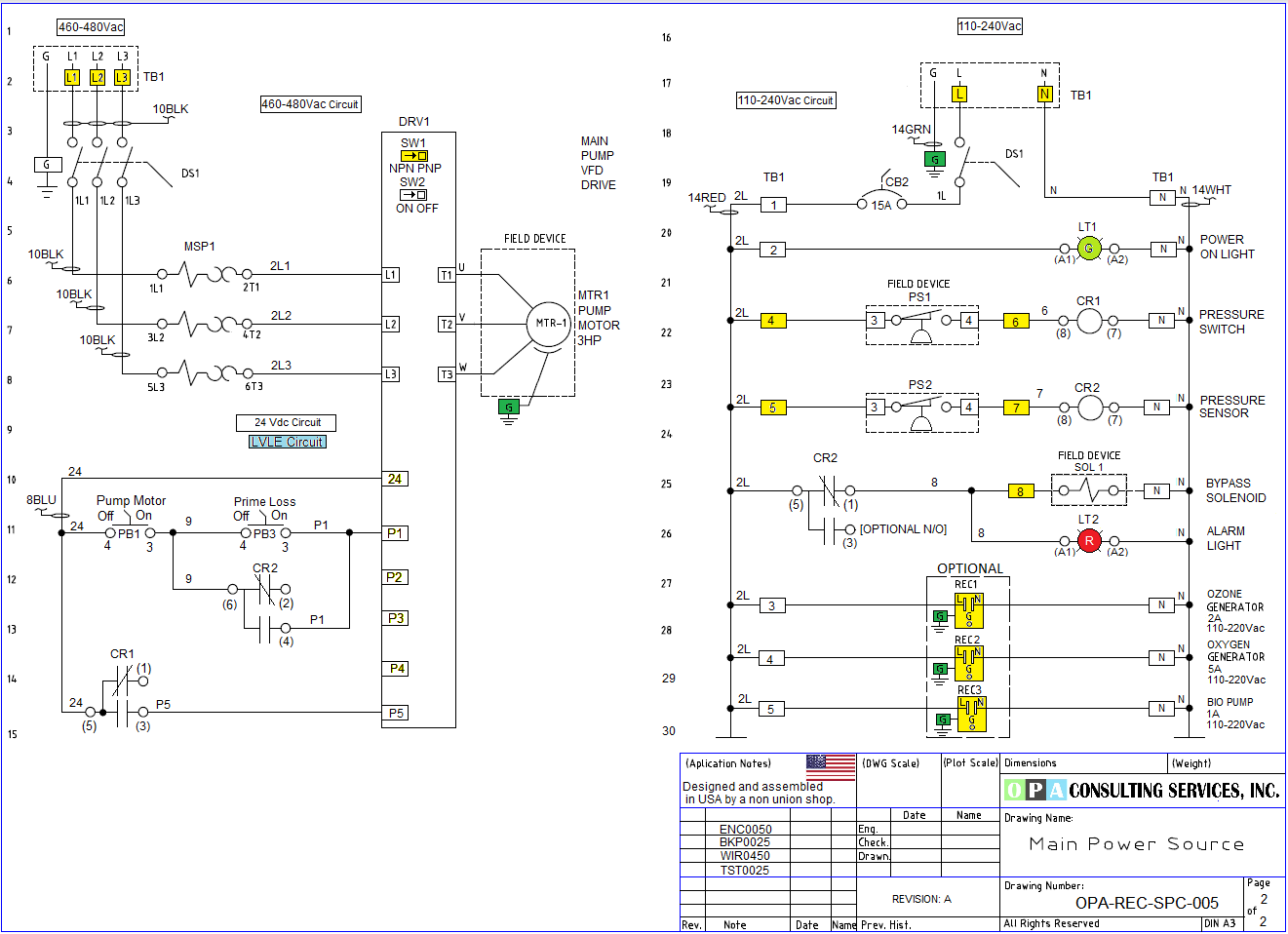Screen dimensions: 1288x934
Task: Click the US flag icon in title block
Action: click(x=830, y=766)
